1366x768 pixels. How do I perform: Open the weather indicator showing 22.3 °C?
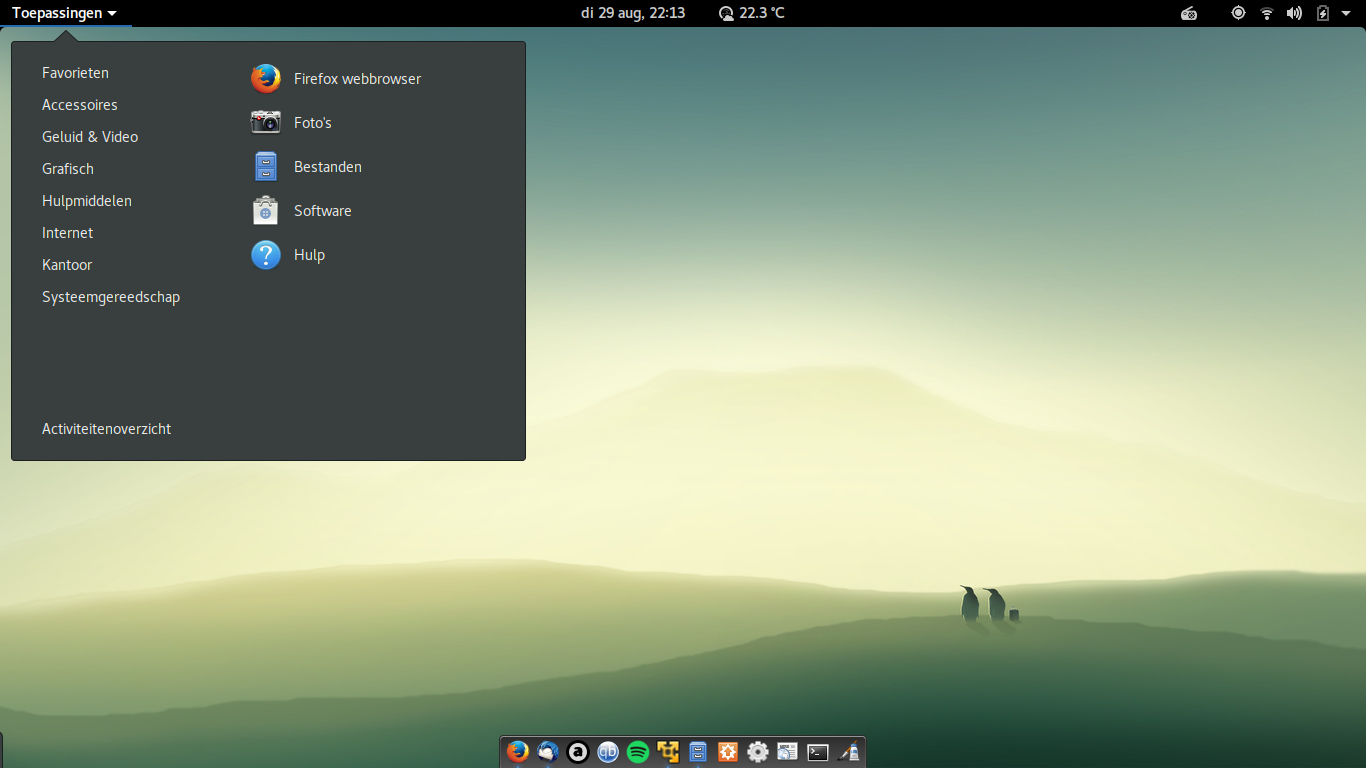751,13
